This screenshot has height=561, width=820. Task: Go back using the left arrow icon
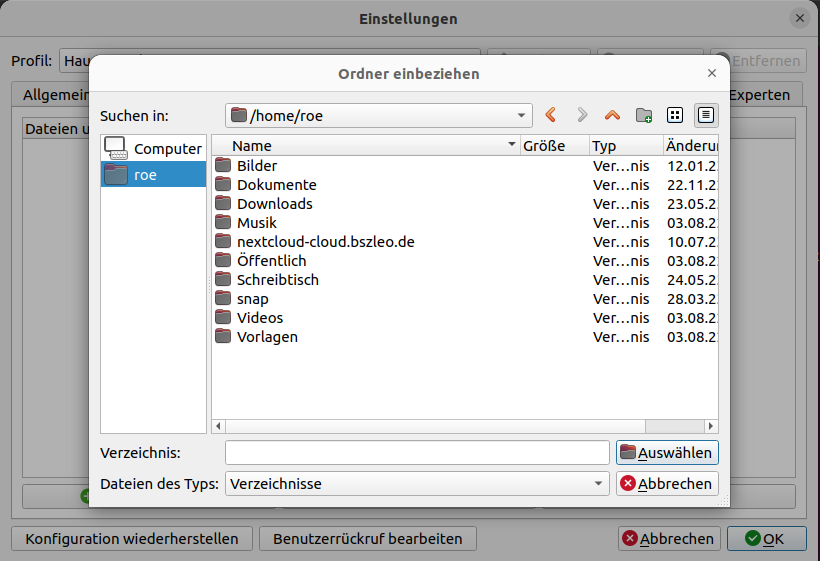coord(550,115)
